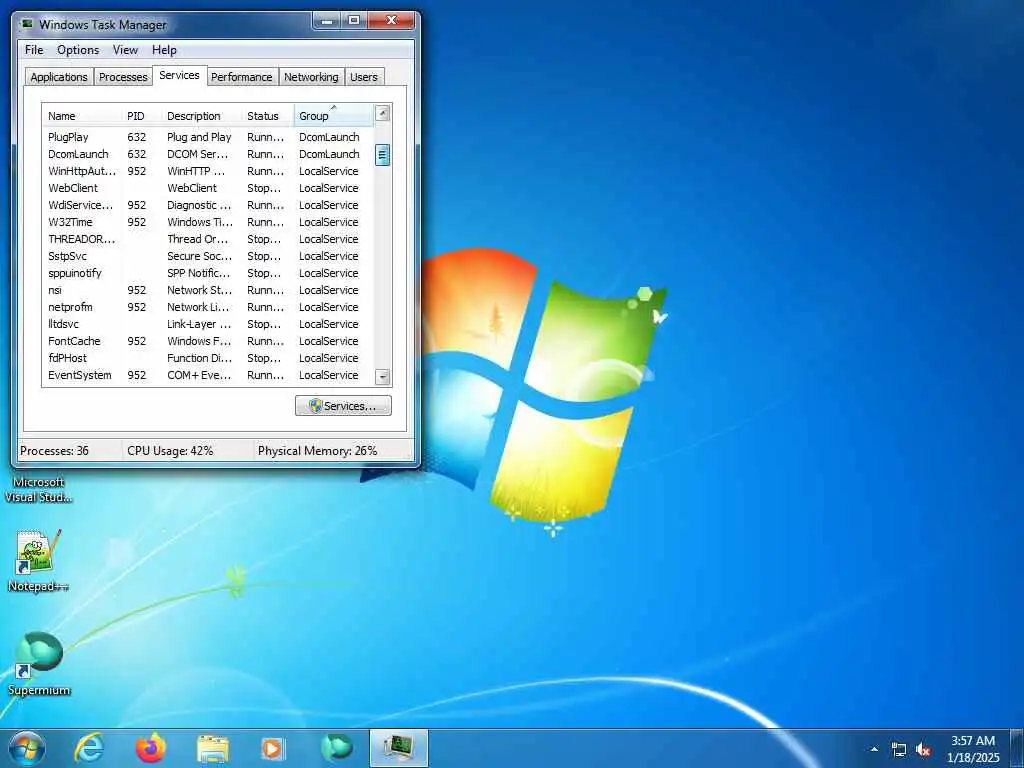Show hidden system tray icons
The width and height of the screenshot is (1024, 768).
coord(874,749)
